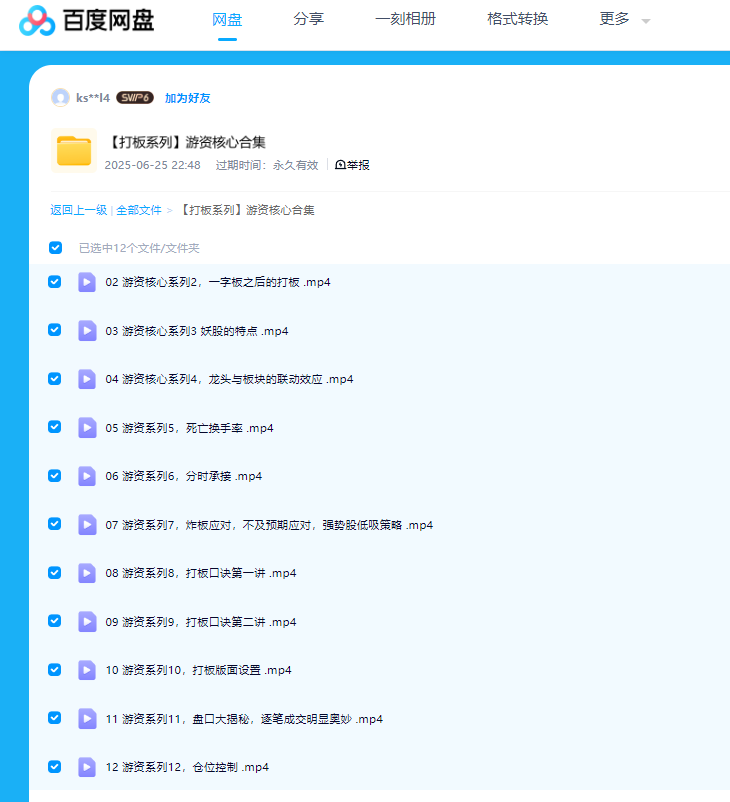Viewport: 730px width, 802px height.
Task: Click video icon for 10 打板版面设置
Action: click(x=87, y=670)
